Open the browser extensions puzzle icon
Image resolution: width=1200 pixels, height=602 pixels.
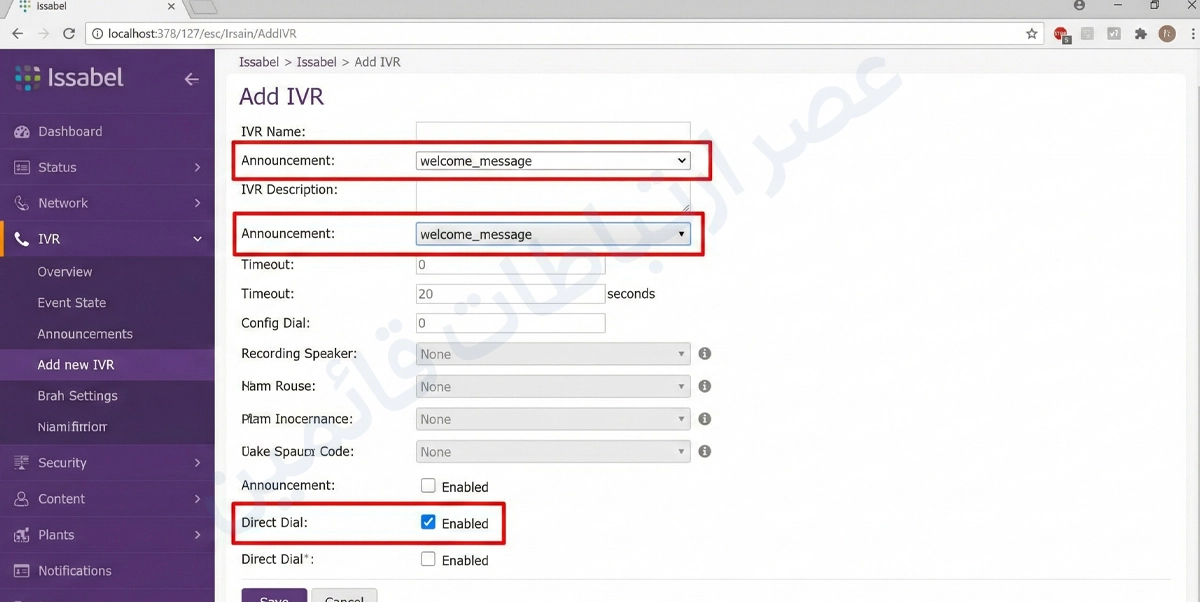(1140, 33)
